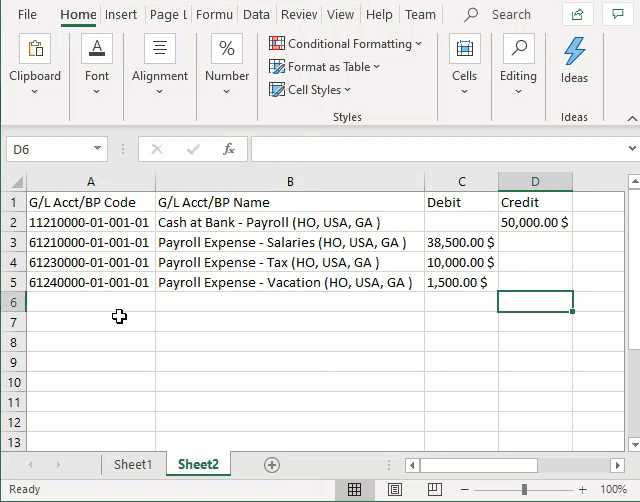Screen dimensions: 640x502
Task: Switch to Page Break Preview view
Action: [x=435, y=490]
